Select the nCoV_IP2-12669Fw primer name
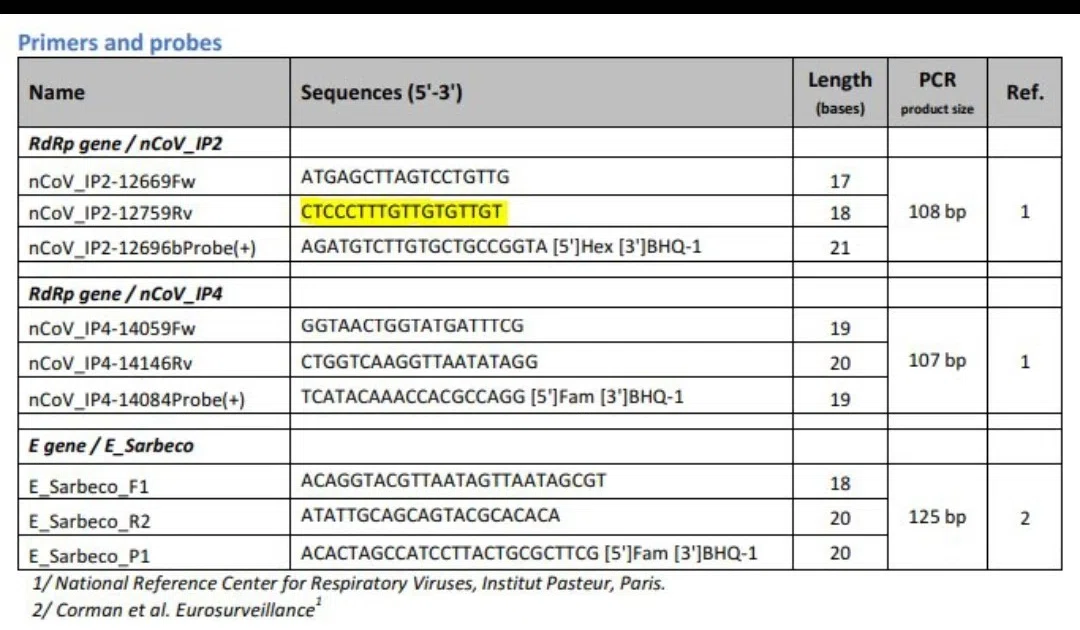The image size is (1080, 630). [x=112, y=181]
